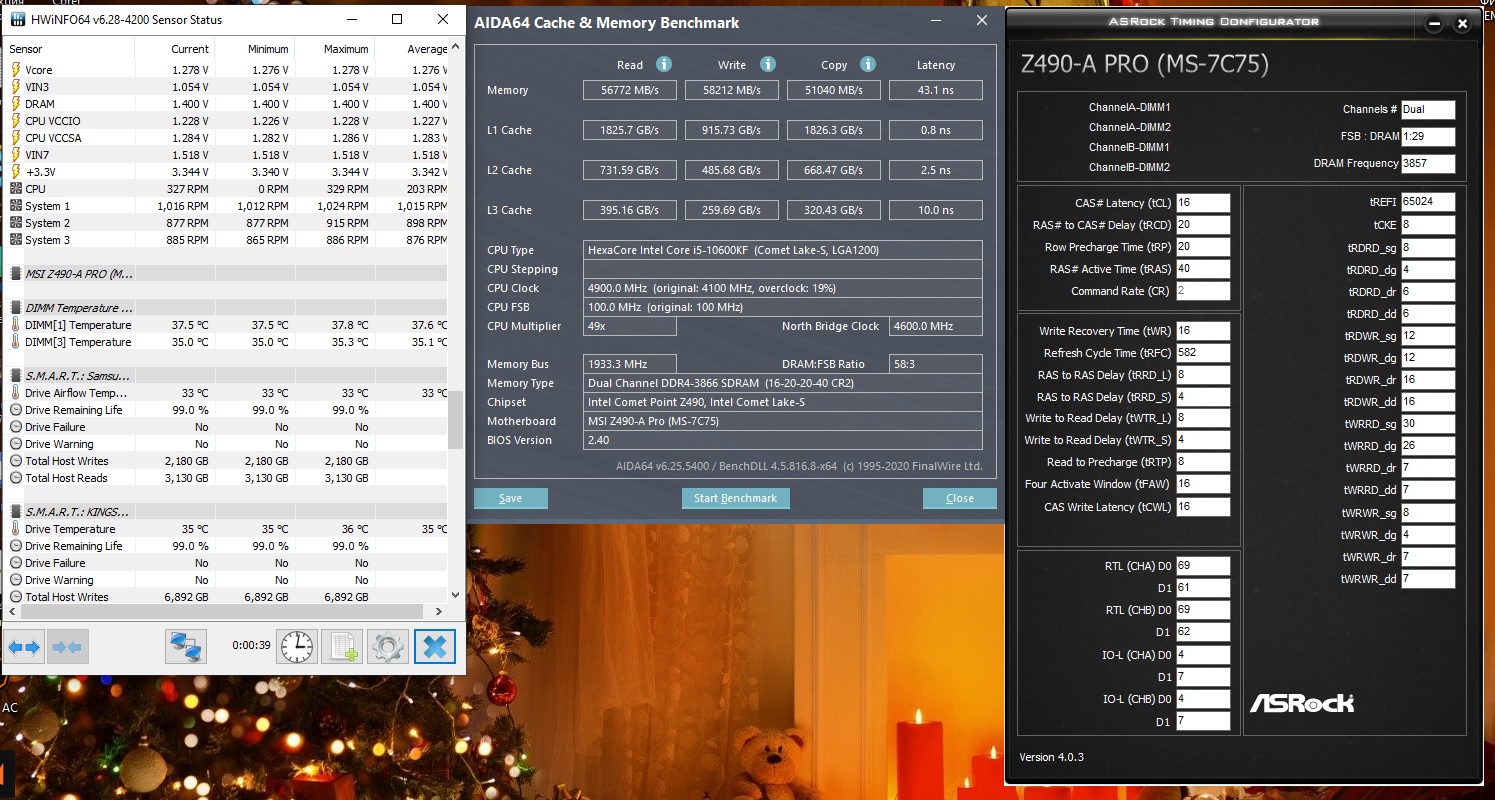
Task: Select the Total Host Reads row
Action: (x=227, y=478)
